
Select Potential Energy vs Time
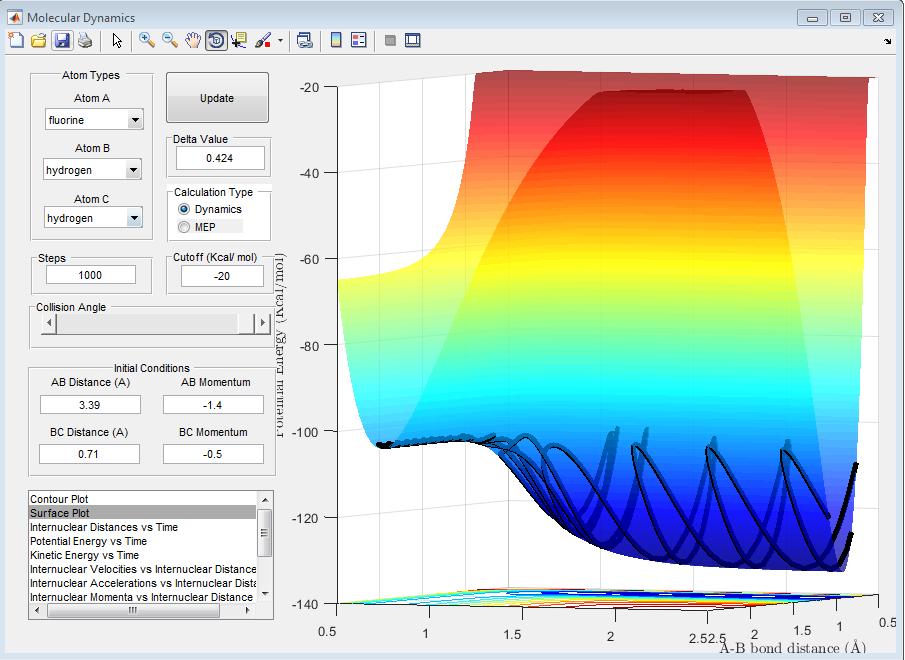[x=143, y=541]
